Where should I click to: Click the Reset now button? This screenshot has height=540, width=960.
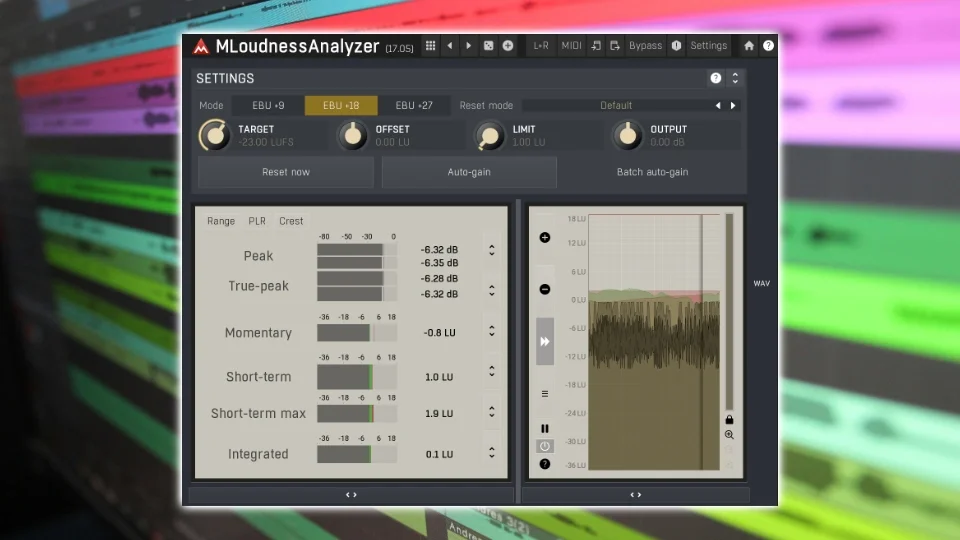[x=286, y=172]
